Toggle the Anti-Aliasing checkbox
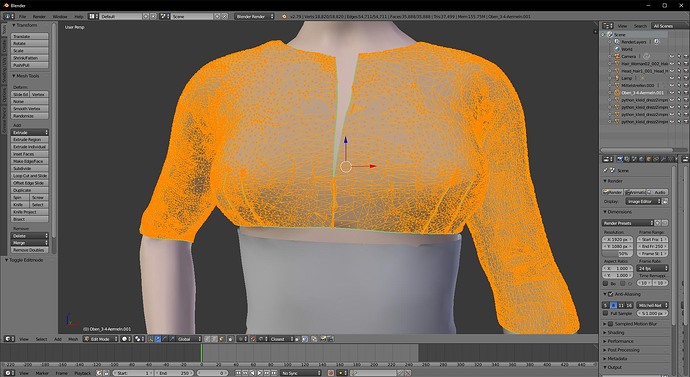This screenshot has height=377, width=690. point(610,294)
